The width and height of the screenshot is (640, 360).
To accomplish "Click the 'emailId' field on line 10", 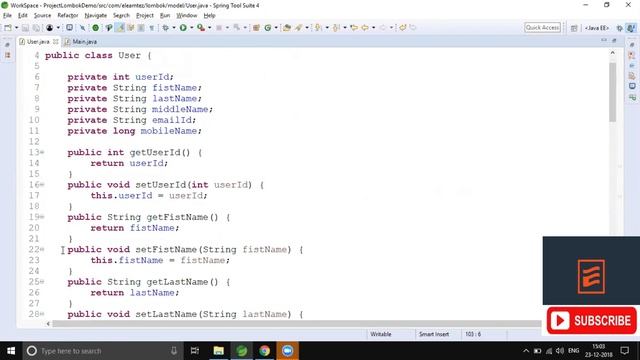I will [x=172, y=120].
